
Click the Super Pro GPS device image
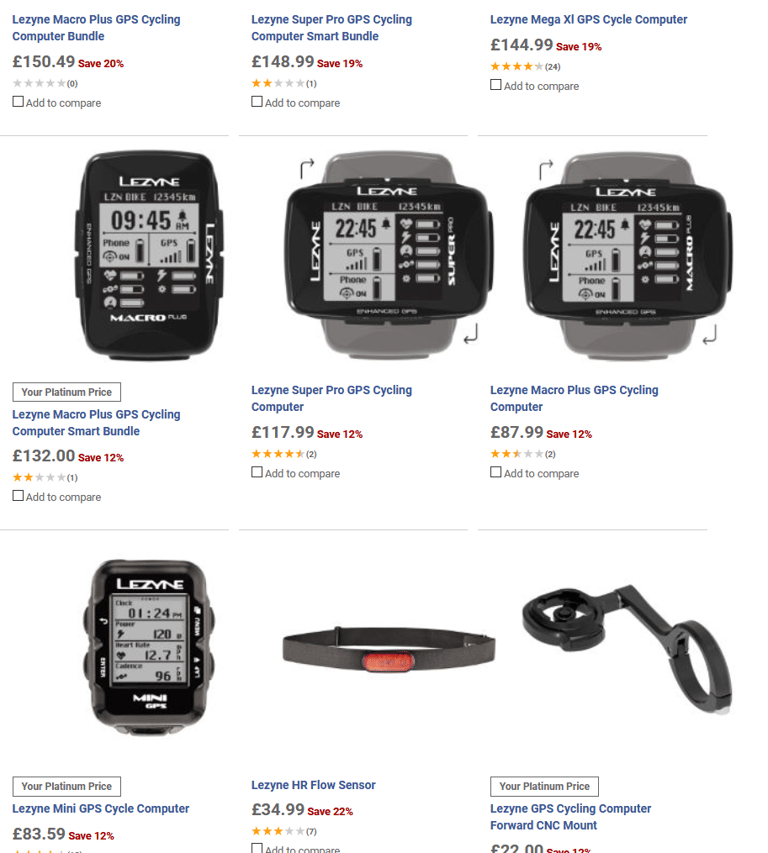387,255
